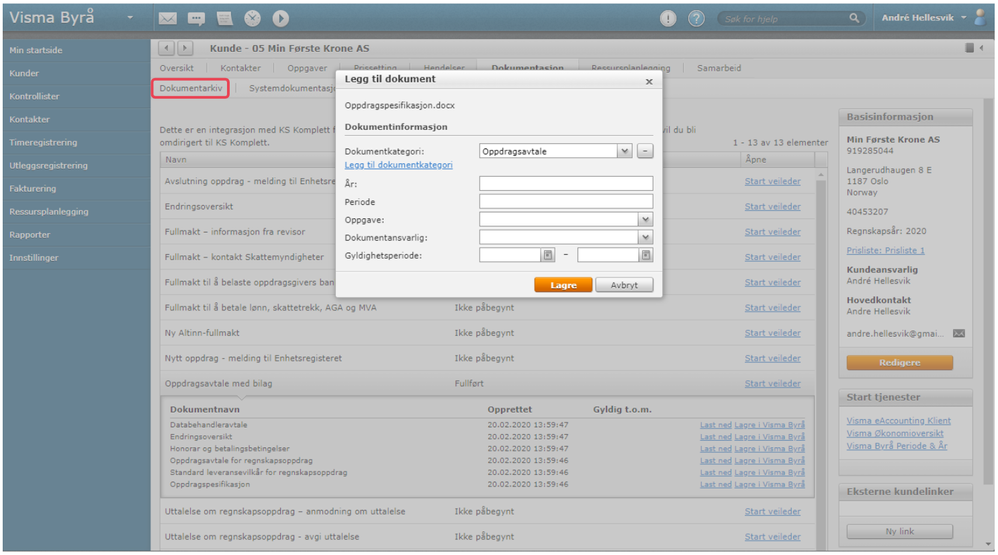Switch to the Systemdokumentasjon subtab

point(292,88)
